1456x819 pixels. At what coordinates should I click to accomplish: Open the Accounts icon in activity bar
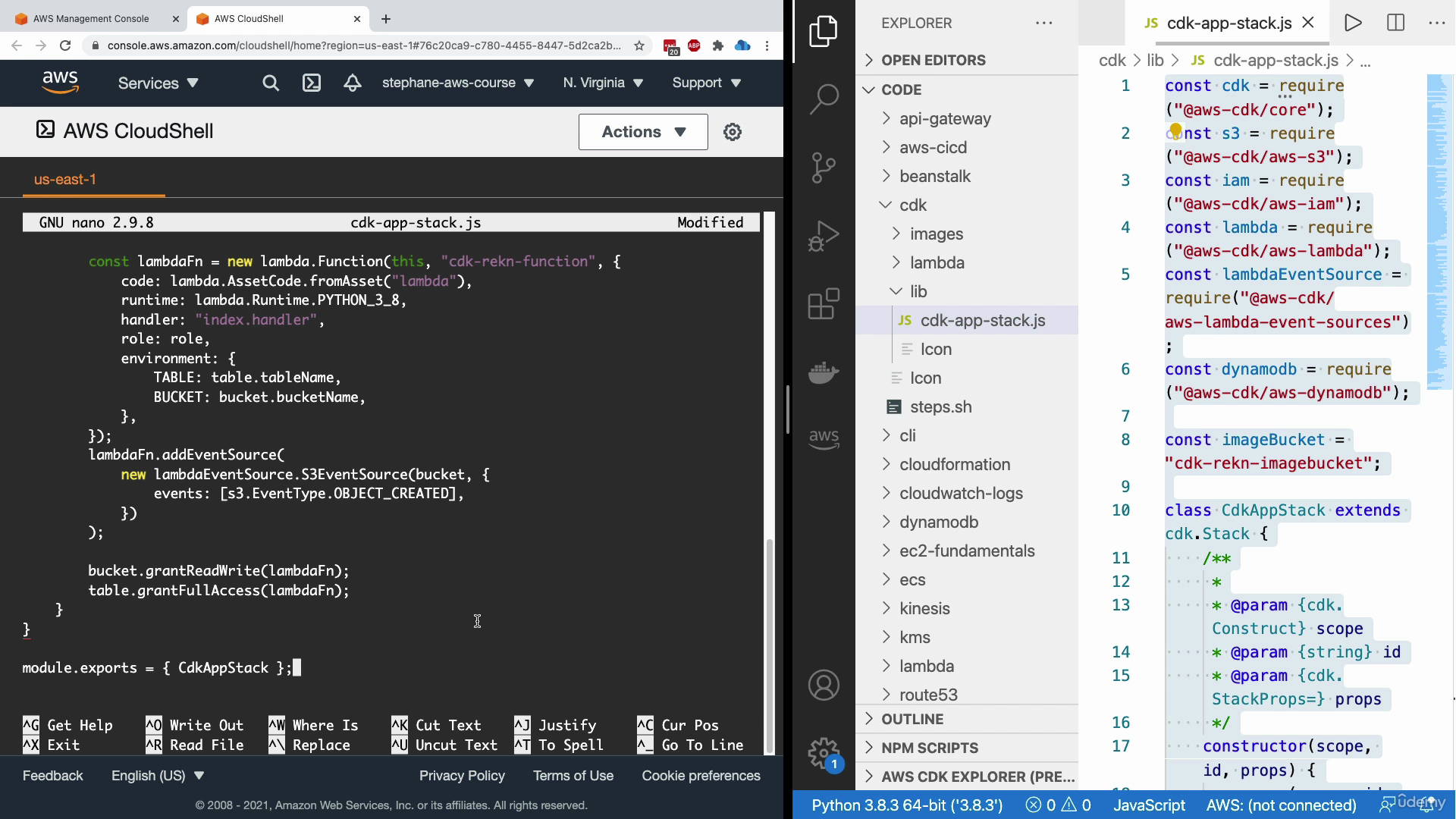pyautogui.click(x=824, y=685)
